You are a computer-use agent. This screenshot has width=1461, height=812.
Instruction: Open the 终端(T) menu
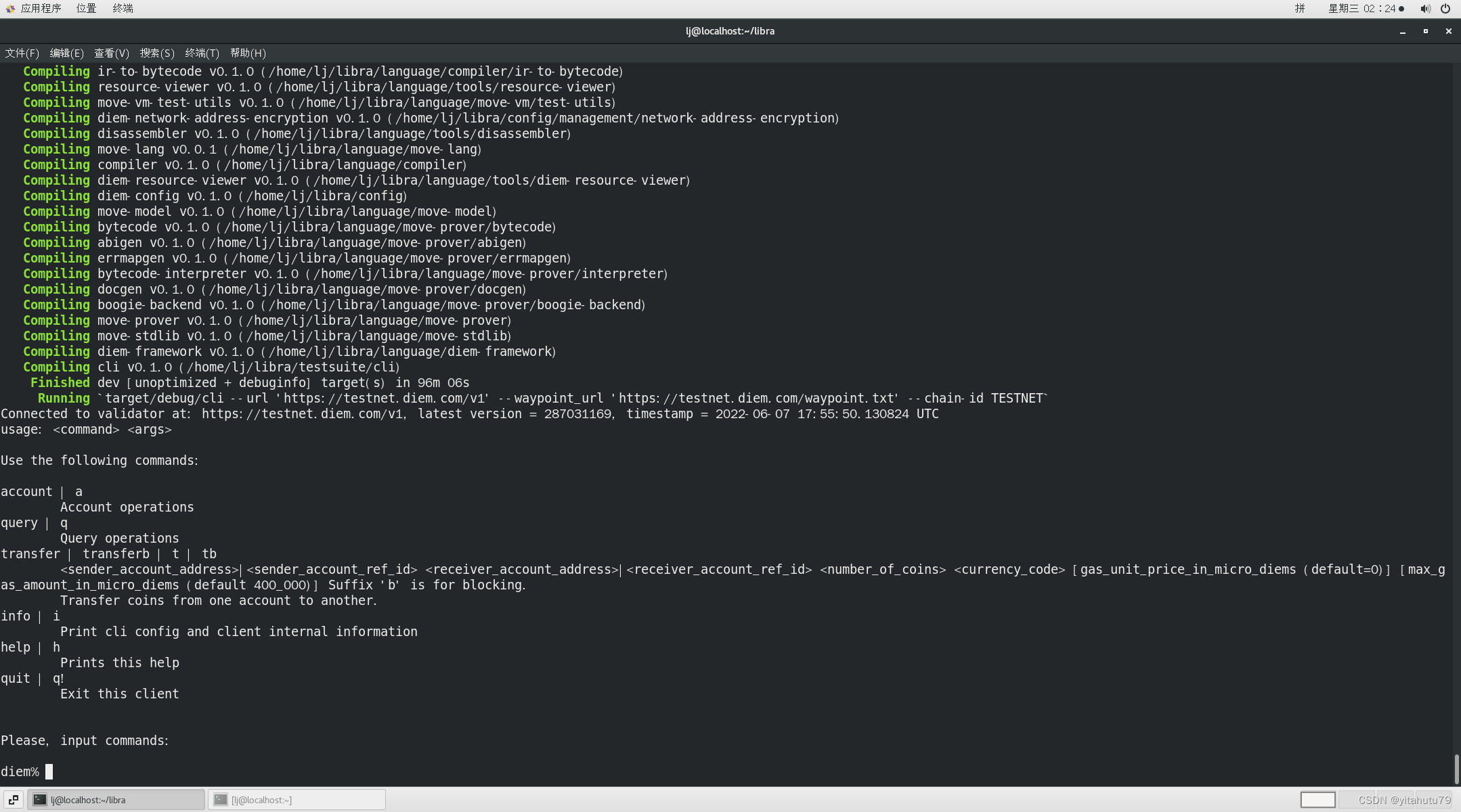pyautogui.click(x=202, y=53)
